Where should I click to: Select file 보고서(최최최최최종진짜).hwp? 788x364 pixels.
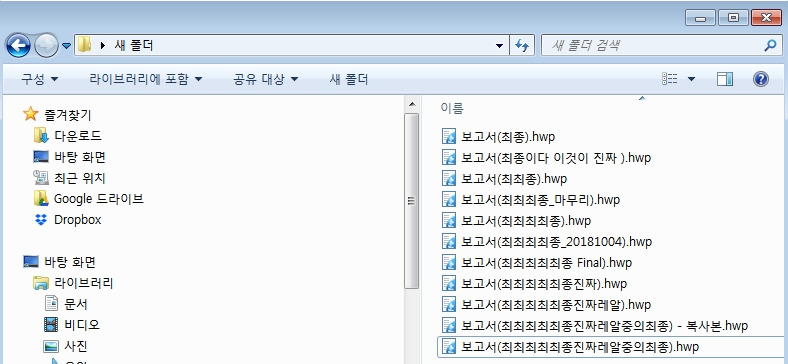click(x=544, y=285)
